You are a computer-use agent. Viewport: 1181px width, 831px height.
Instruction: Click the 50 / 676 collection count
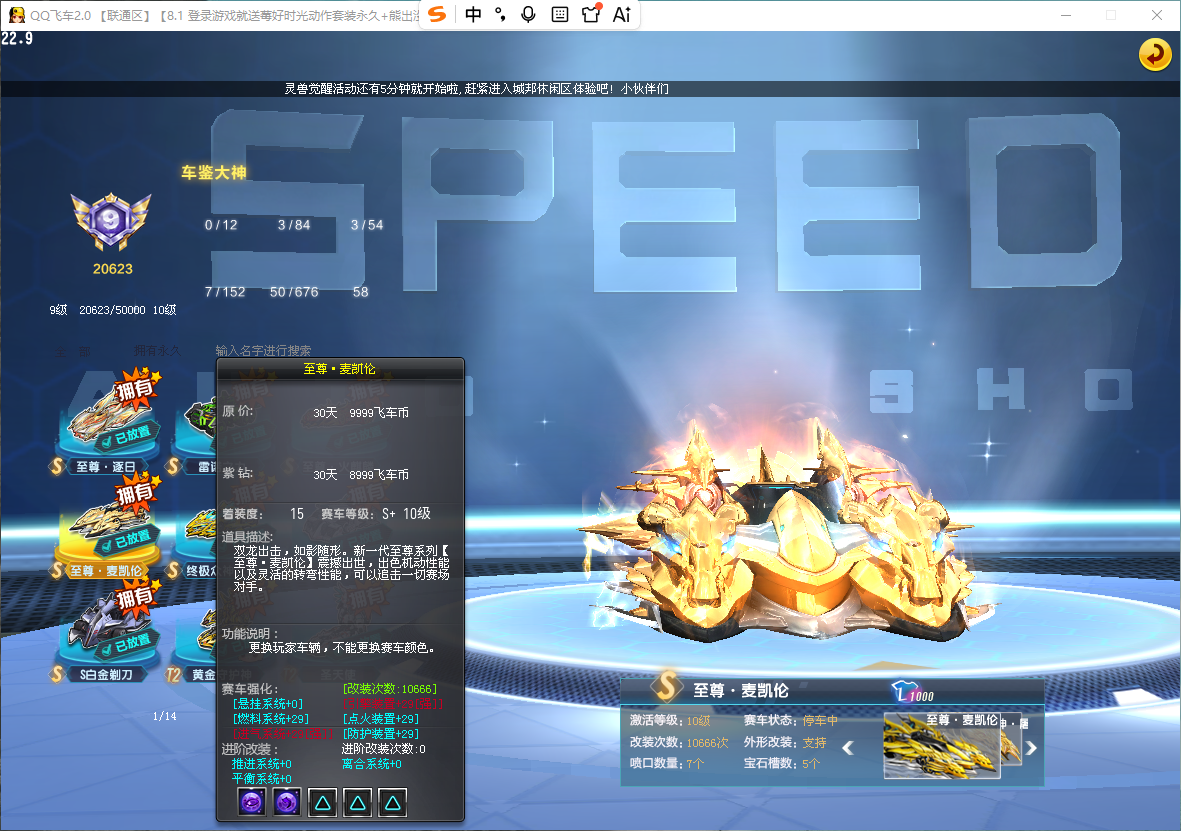click(294, 292)
